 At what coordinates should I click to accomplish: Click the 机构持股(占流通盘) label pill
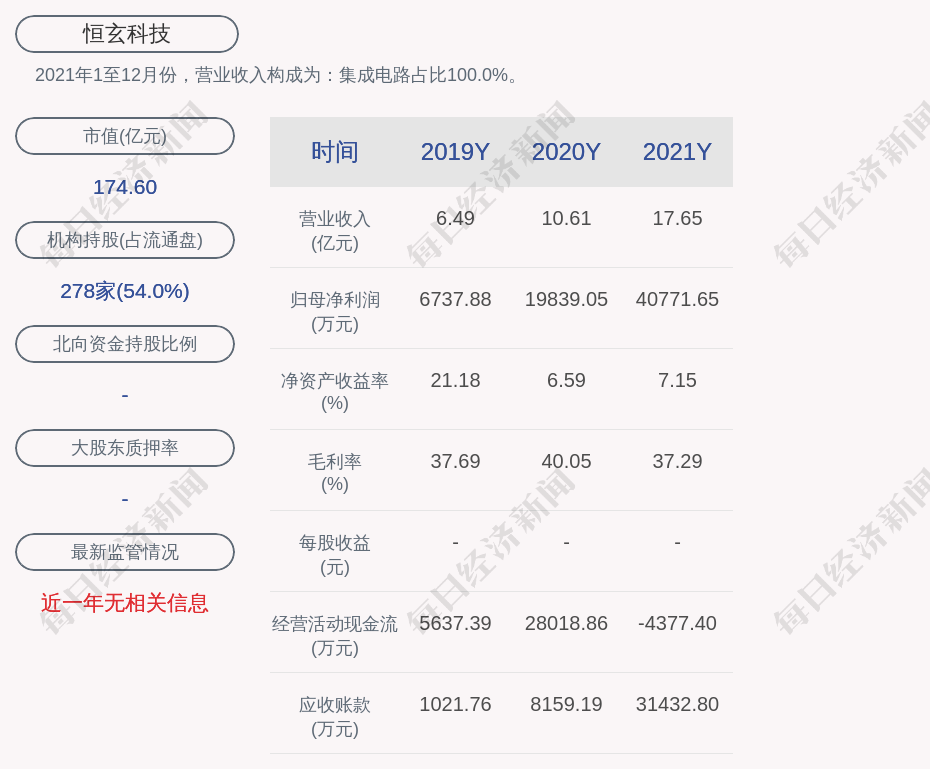pyautogui.click(x=125, y=240)
